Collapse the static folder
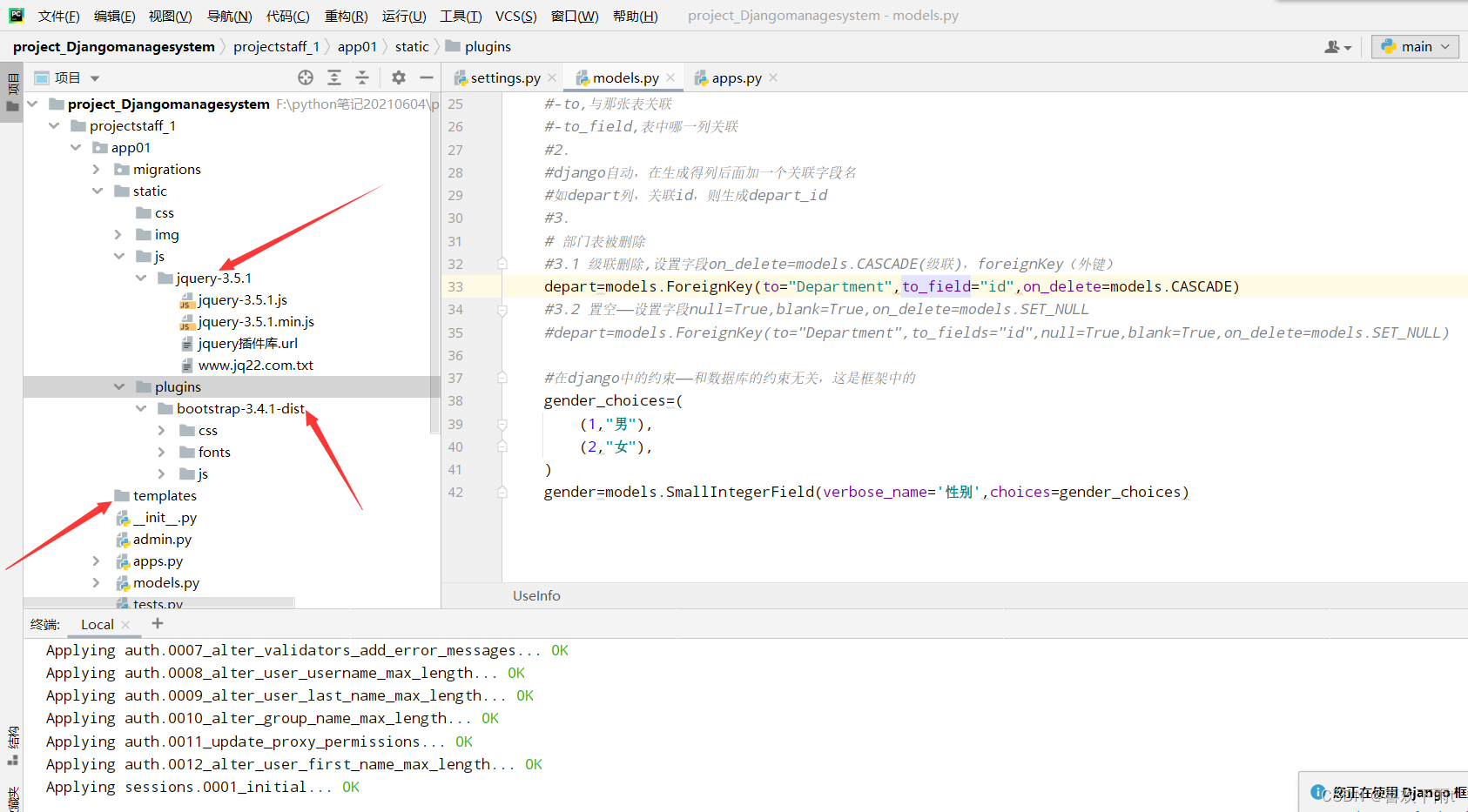1468x812 pixels. click(98, 191)
